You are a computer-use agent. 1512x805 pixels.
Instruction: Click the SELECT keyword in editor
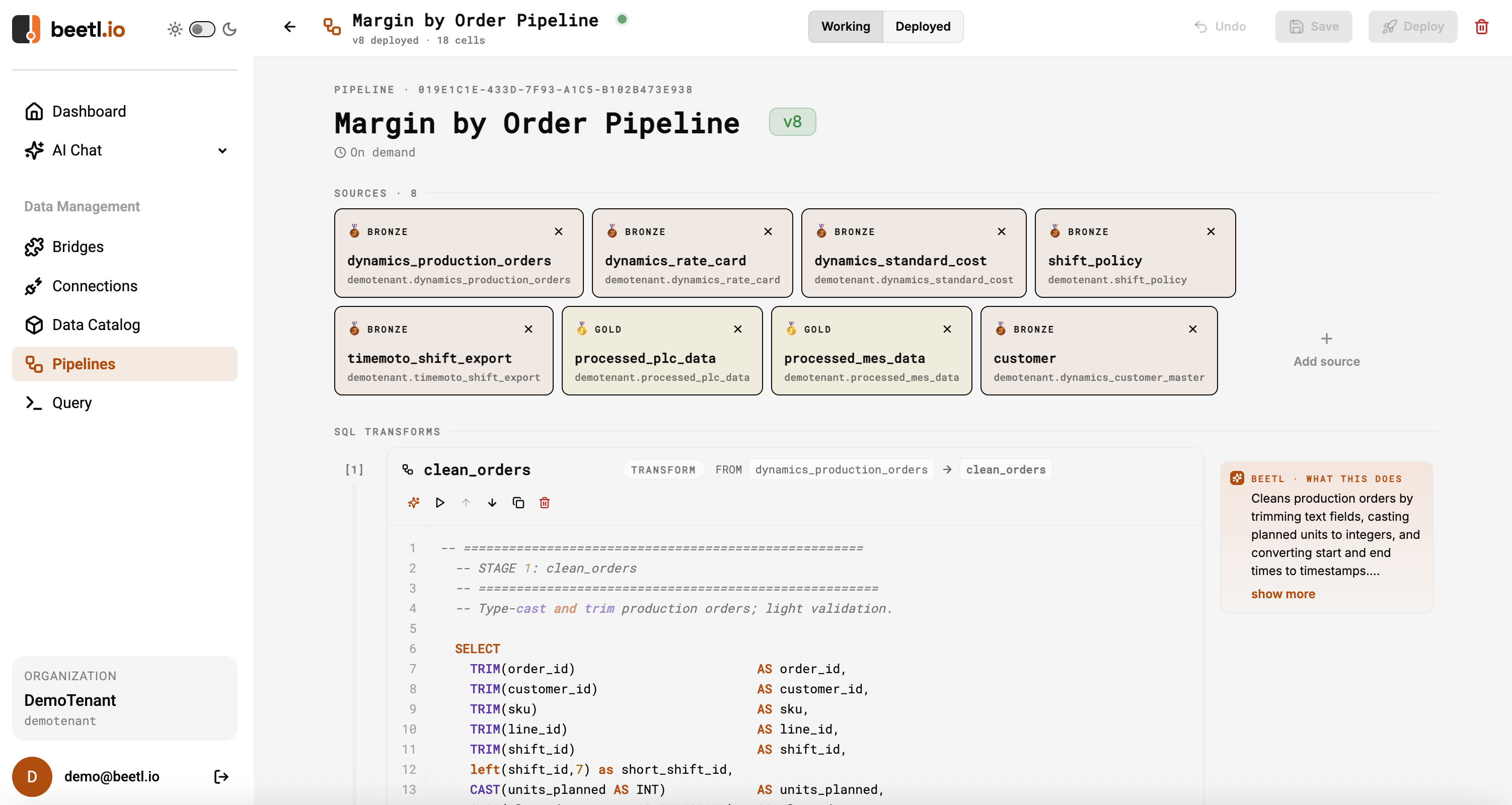pyautogui.click(x=477, y=649)
